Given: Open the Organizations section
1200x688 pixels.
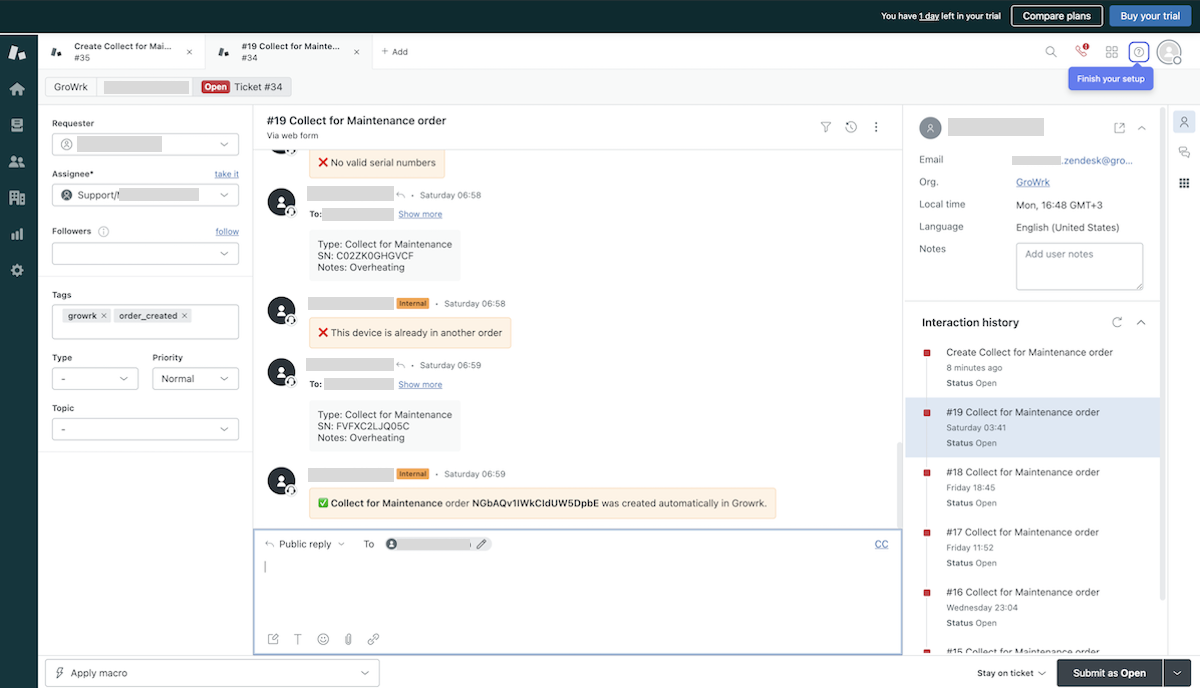Looking at the screenshot, I should [16, 197].
